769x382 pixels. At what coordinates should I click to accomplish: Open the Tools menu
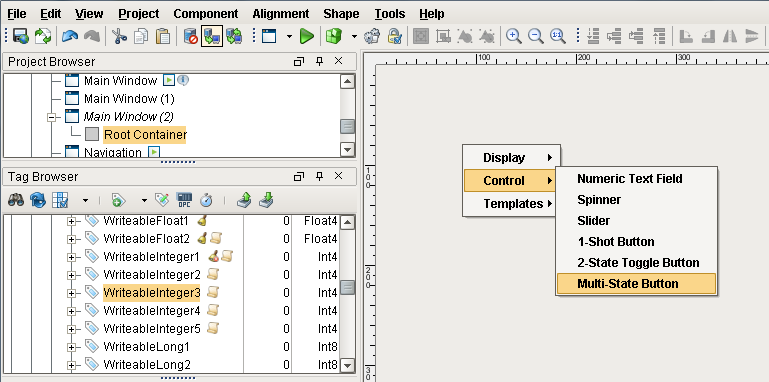(390, 14)
